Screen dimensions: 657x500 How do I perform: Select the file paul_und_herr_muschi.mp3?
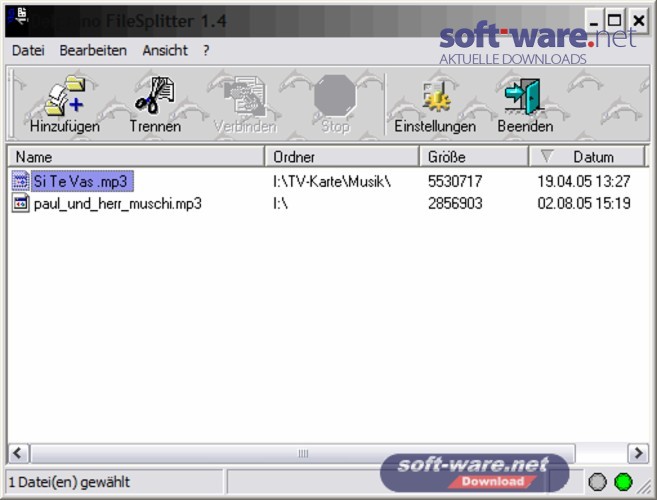118,204
